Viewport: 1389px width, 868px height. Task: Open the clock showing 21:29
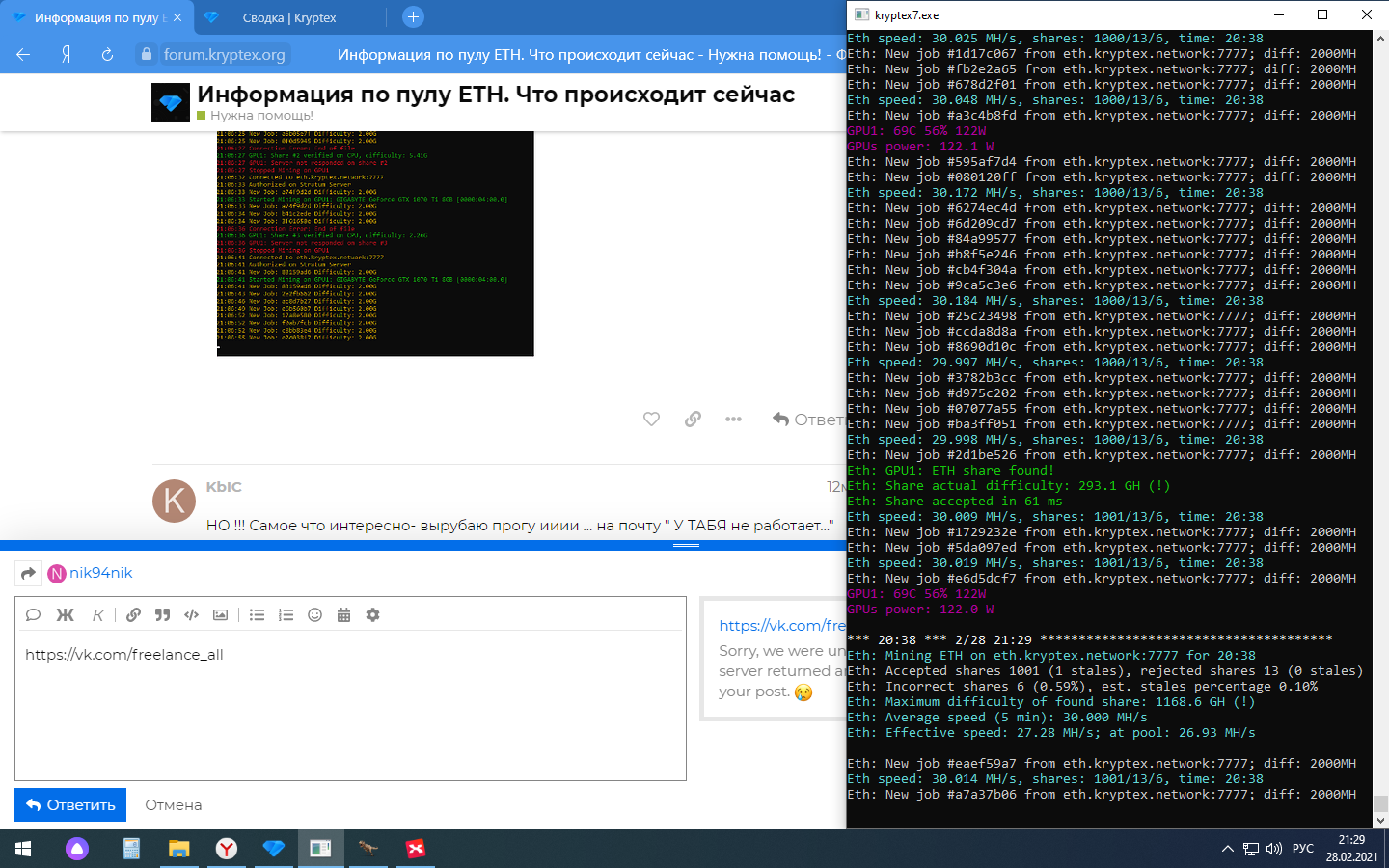pos(1351,849)
